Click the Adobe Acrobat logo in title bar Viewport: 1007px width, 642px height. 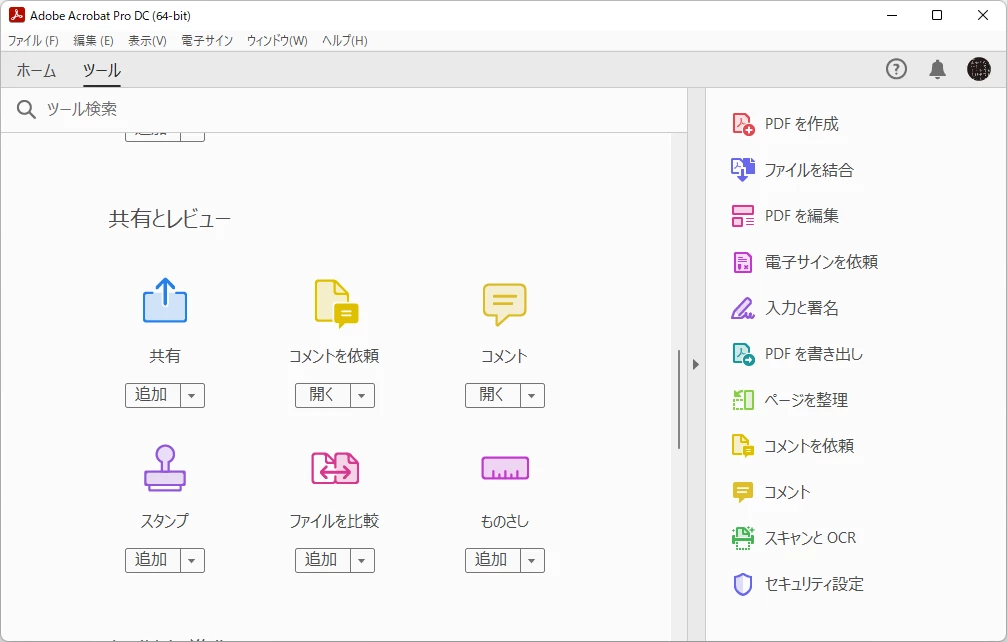(17, 15)
